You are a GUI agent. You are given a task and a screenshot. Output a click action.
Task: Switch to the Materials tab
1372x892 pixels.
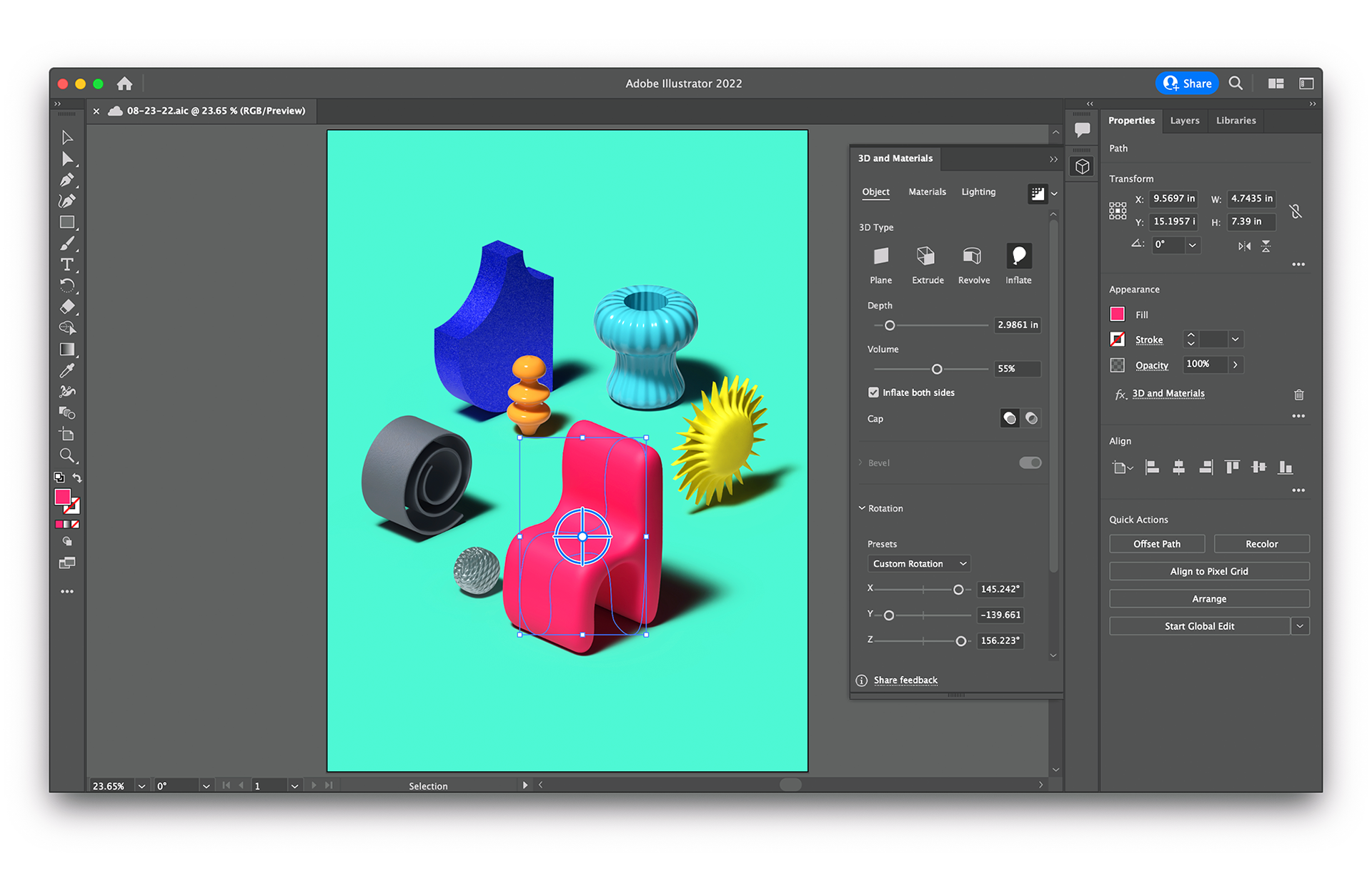click(927, 192)
